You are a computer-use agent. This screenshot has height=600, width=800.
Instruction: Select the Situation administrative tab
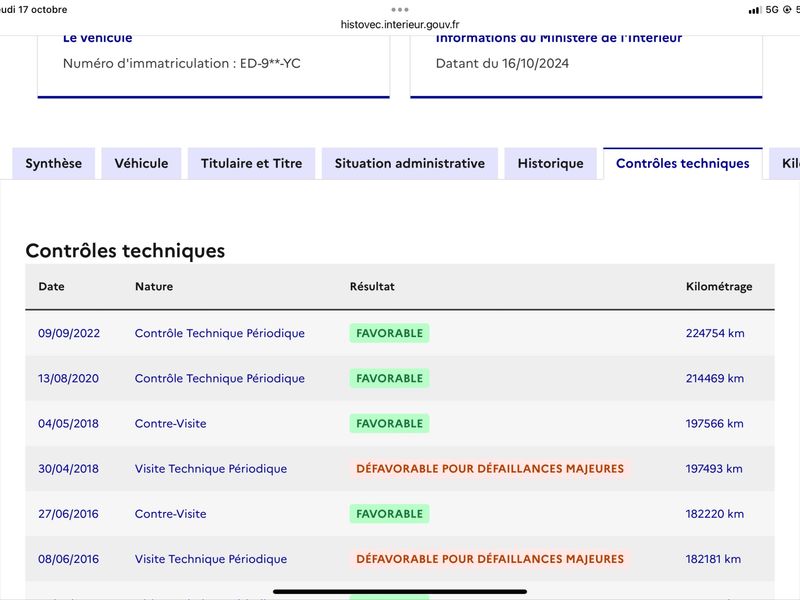point(410,163)
